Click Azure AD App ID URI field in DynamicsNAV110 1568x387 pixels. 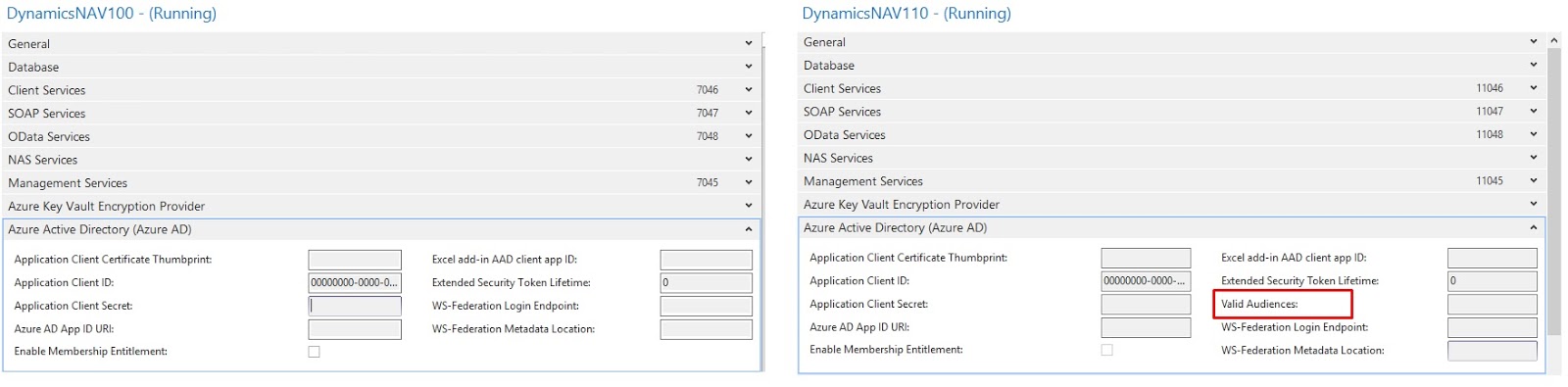(x=1147, y=327)
